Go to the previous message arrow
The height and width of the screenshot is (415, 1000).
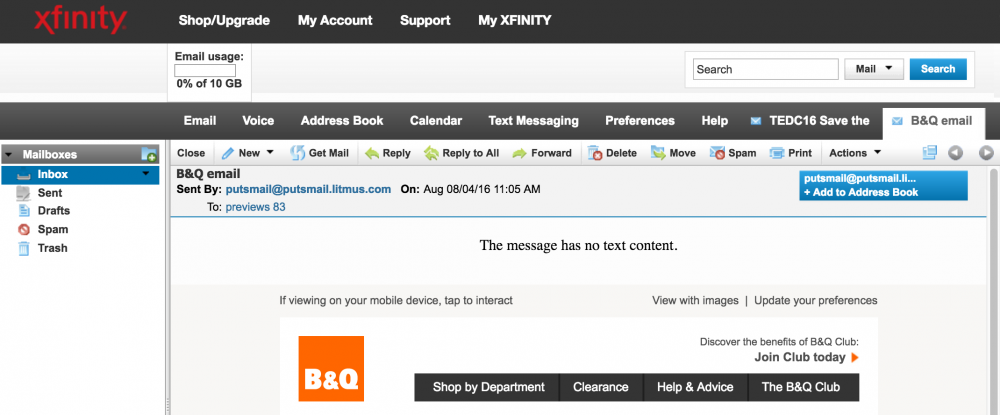click(x=955, y=153)
